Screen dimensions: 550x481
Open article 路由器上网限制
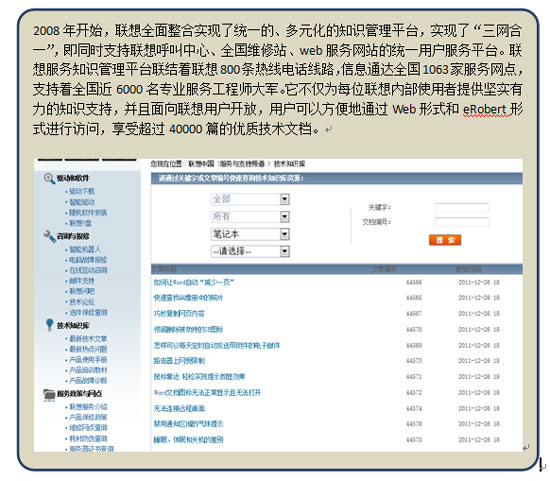coord(179,361)
